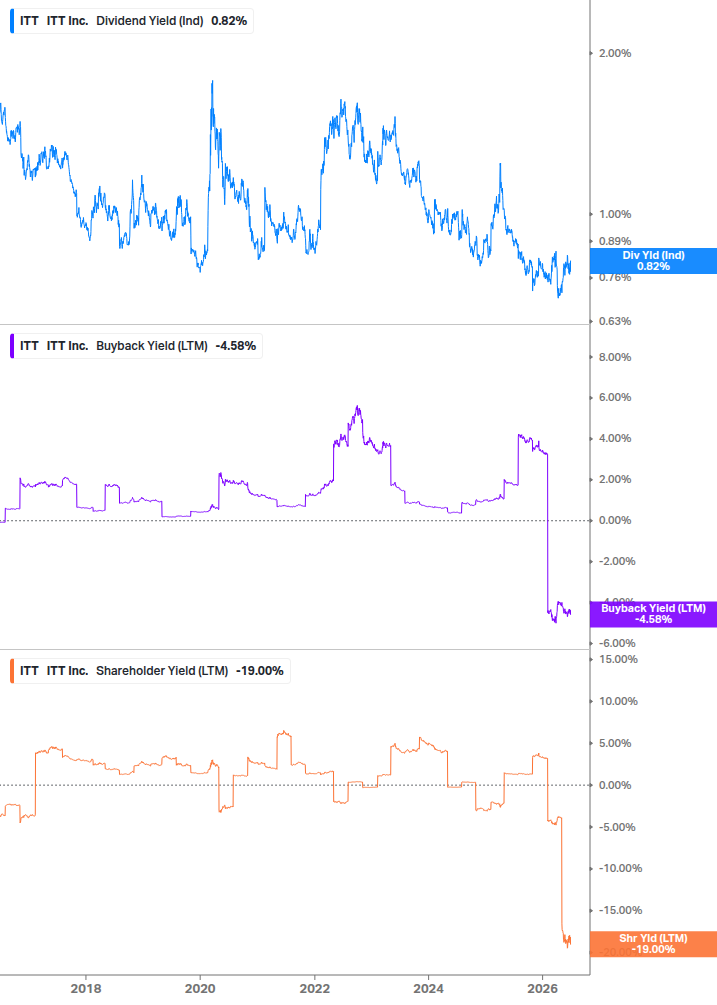Click the 4.00% tick on buyback yield axis
This screenshot has height=1005, width=717.
coord(615,438)
